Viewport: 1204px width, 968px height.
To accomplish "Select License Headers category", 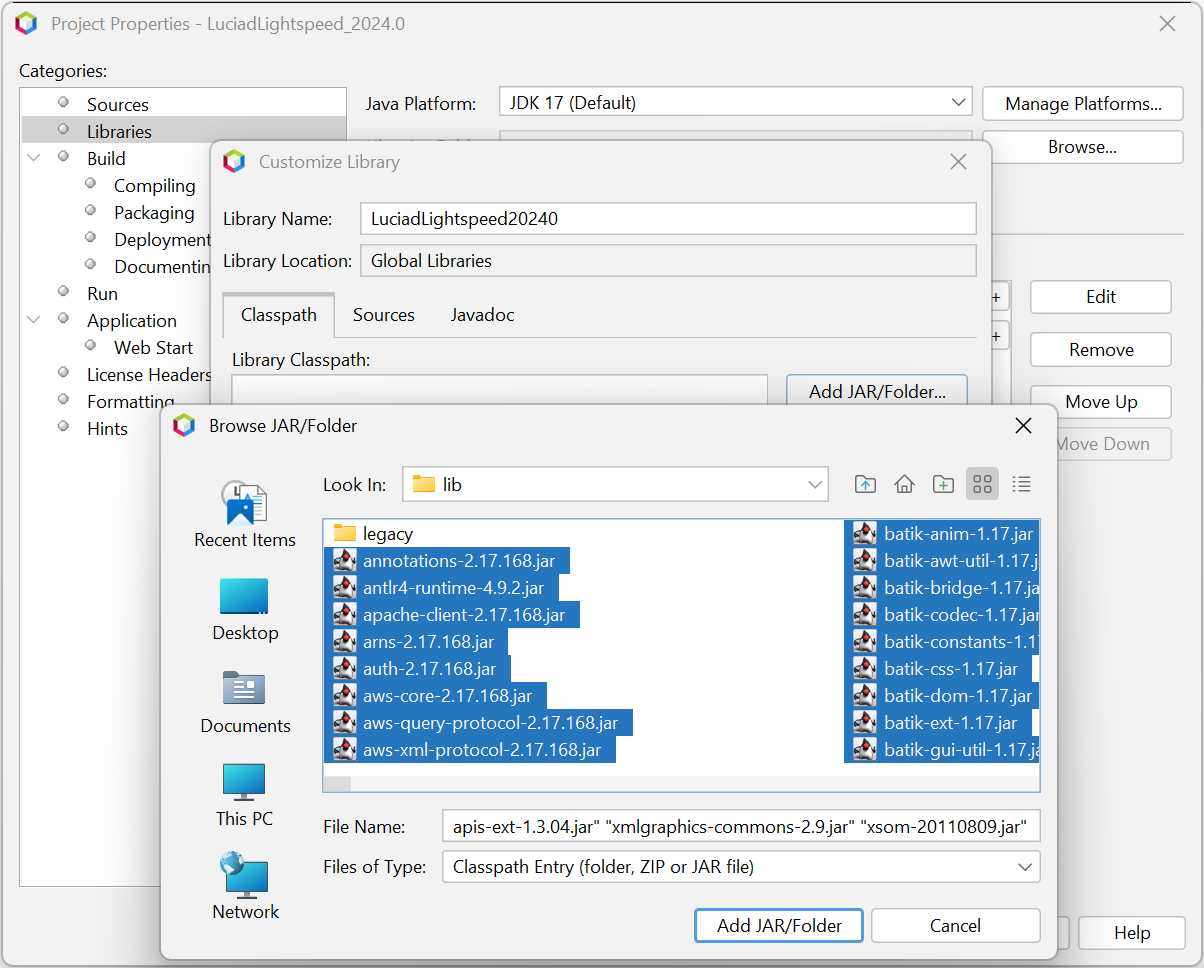I will tap(149, 375).
